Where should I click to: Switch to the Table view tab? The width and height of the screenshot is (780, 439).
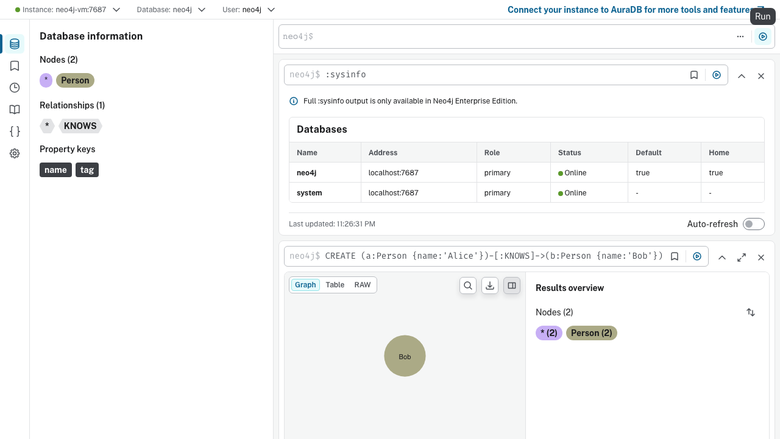click(335, 285)
